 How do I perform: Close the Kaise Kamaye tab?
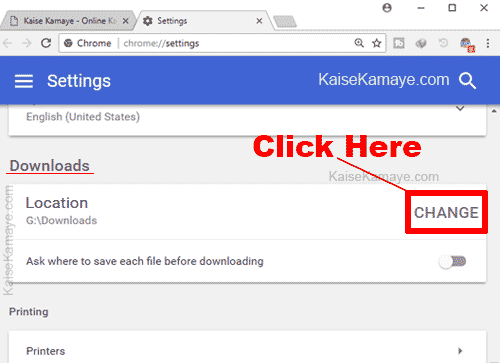pos(126,21)
